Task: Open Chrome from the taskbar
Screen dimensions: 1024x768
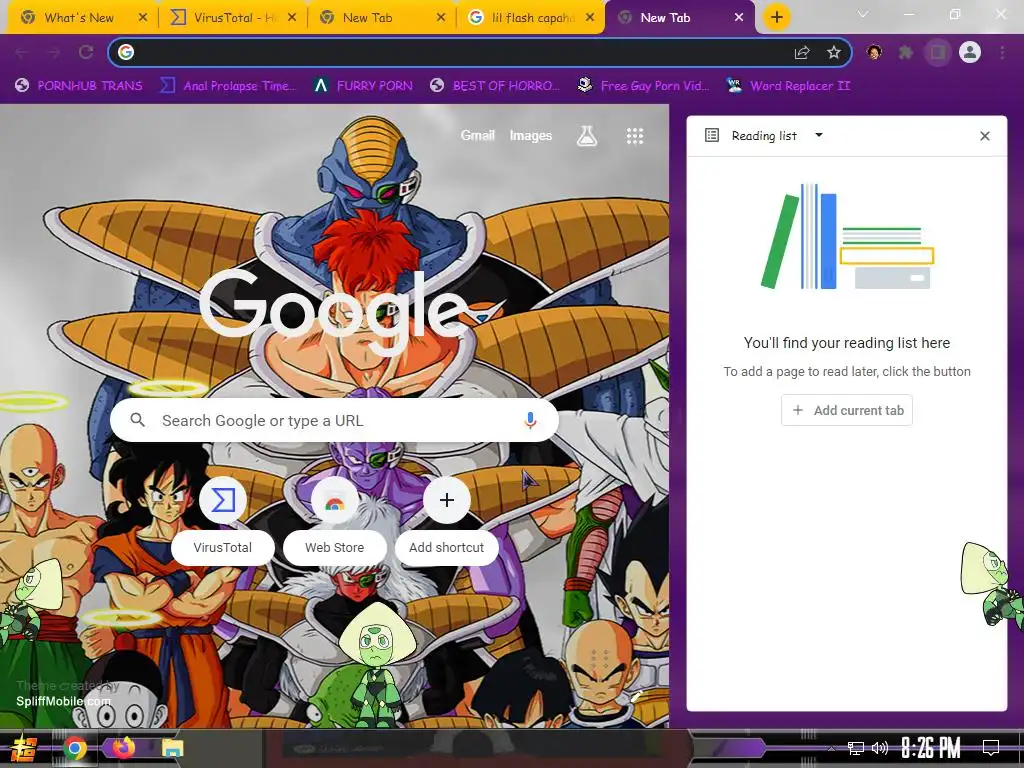Action: point(74,748)
